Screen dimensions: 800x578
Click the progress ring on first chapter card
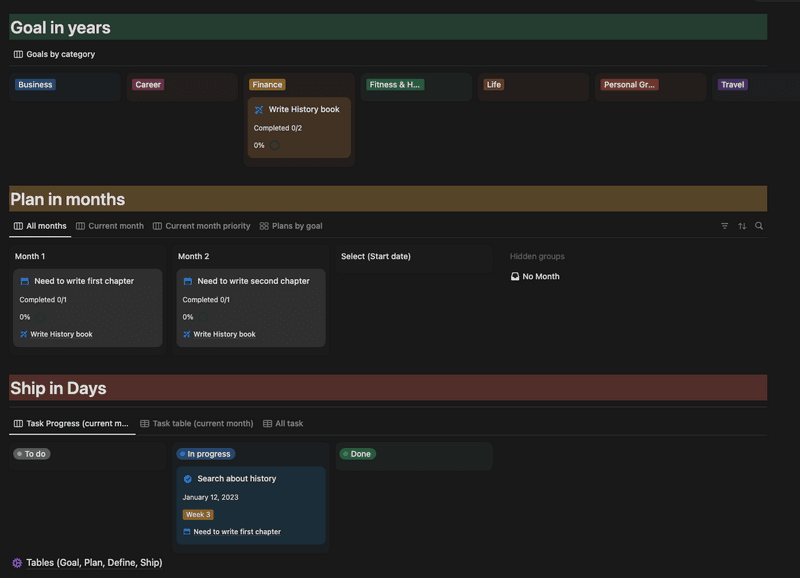click(40, 317)
